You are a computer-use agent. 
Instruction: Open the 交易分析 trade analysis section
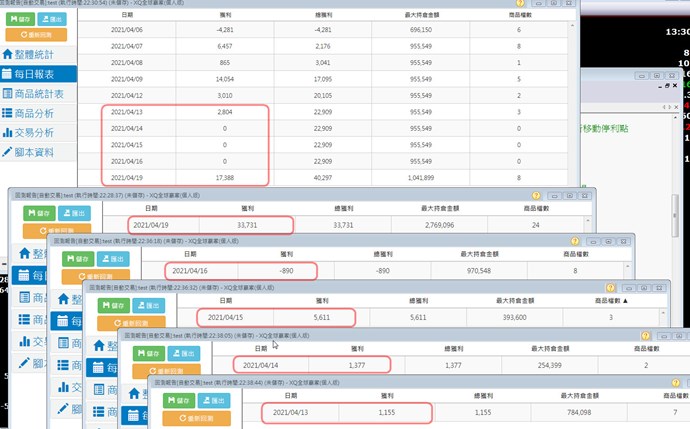coord(40,133)
